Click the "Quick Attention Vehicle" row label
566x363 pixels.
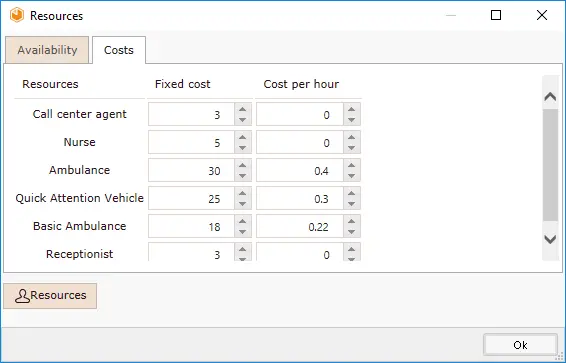point(79,198)
